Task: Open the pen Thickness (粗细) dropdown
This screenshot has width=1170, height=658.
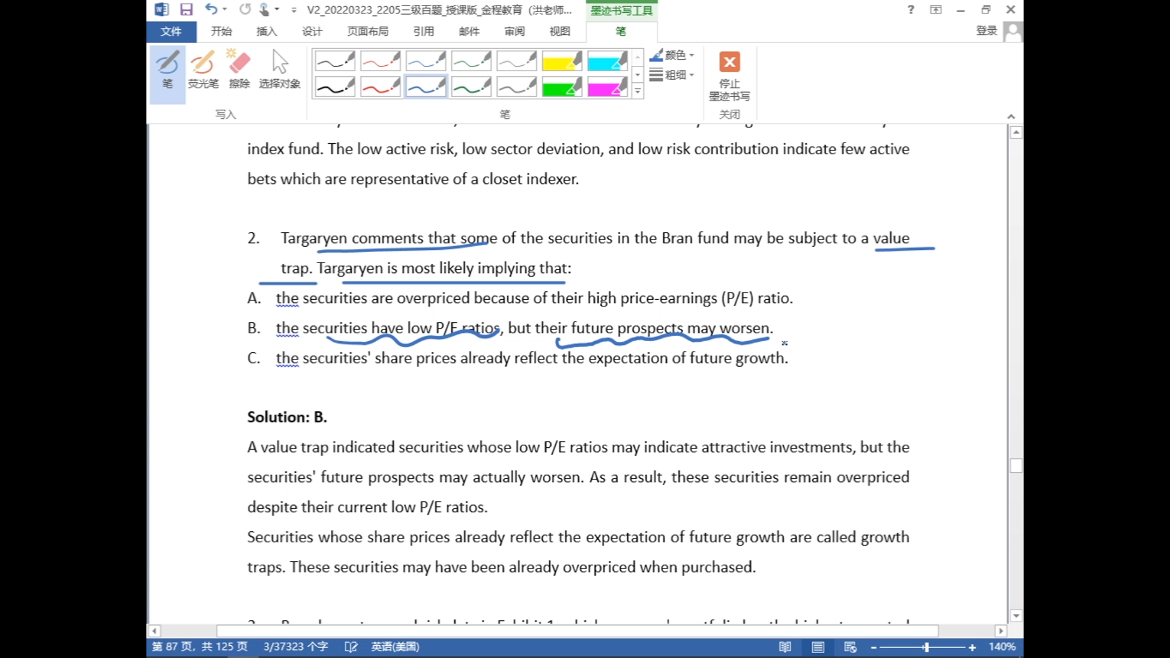Action: [673, 75]
